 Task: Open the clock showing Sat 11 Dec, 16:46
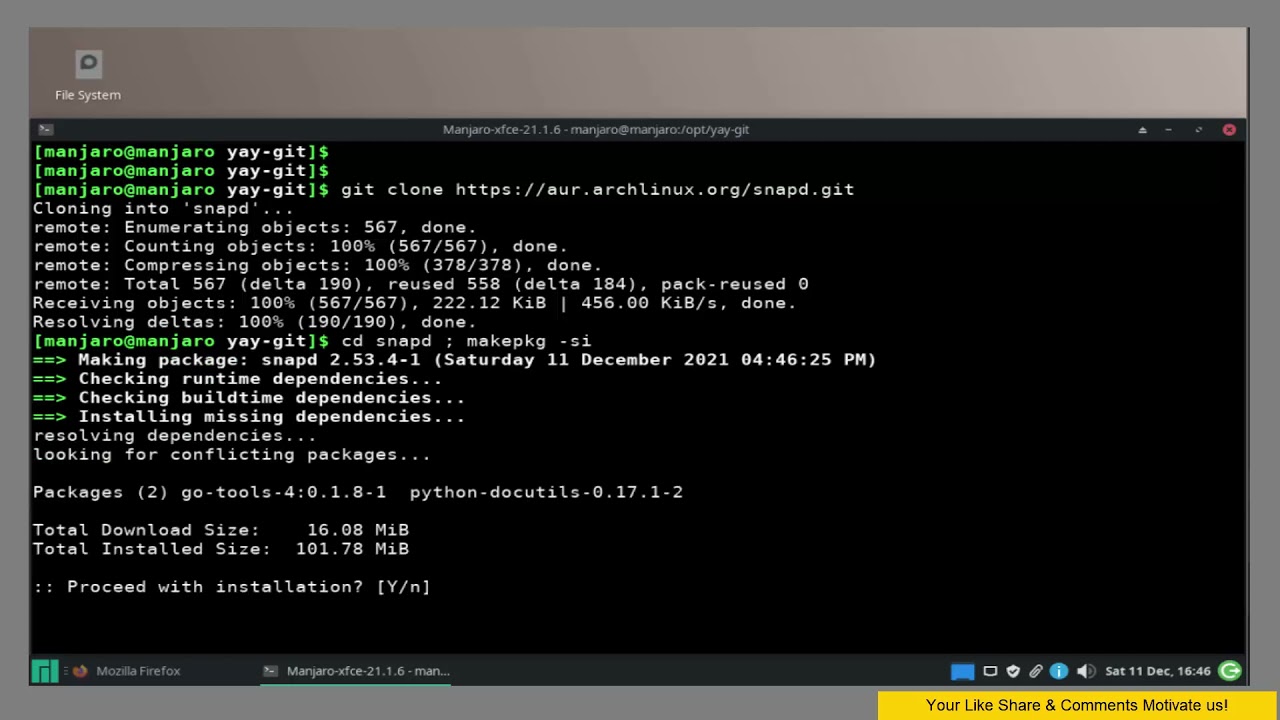[1158, 671]
